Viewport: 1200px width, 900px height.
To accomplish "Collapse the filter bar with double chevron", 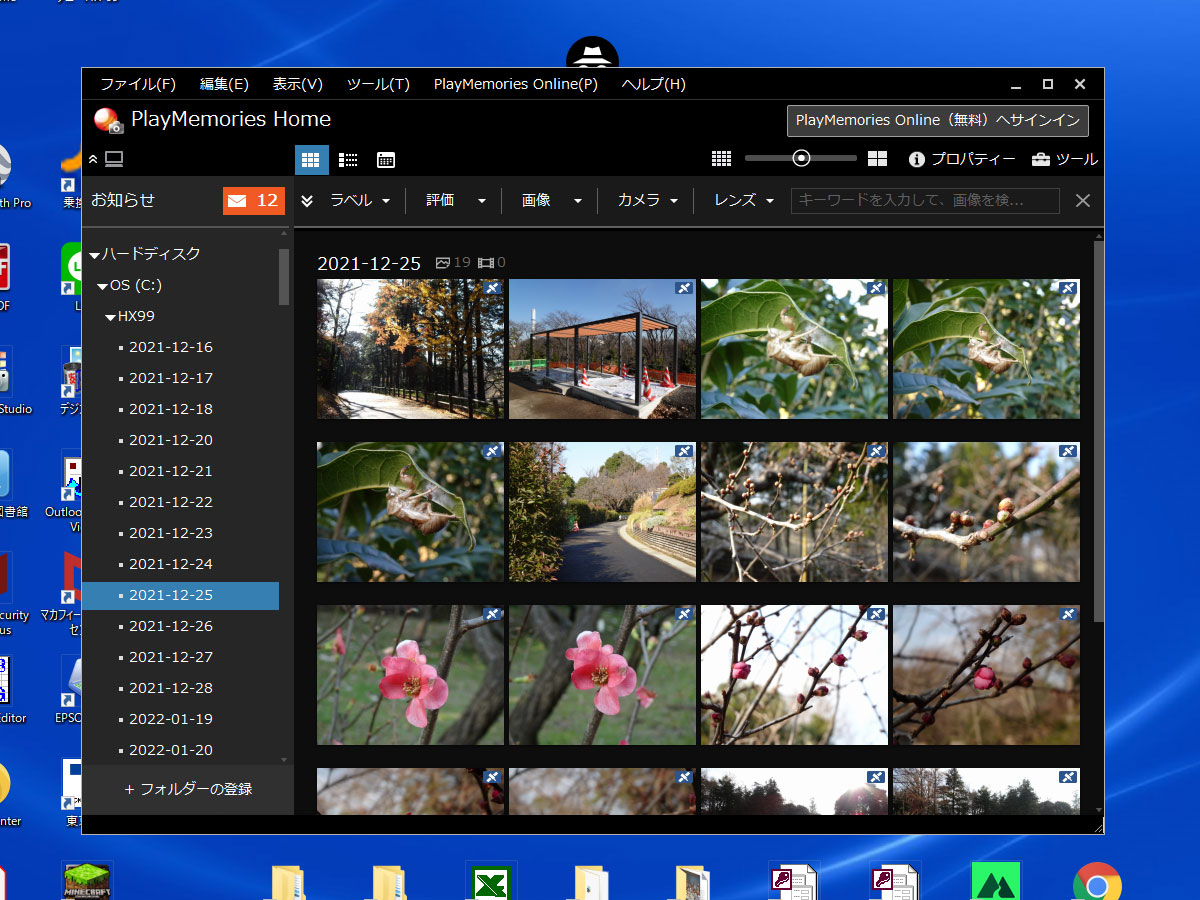I will pos(307,201).
